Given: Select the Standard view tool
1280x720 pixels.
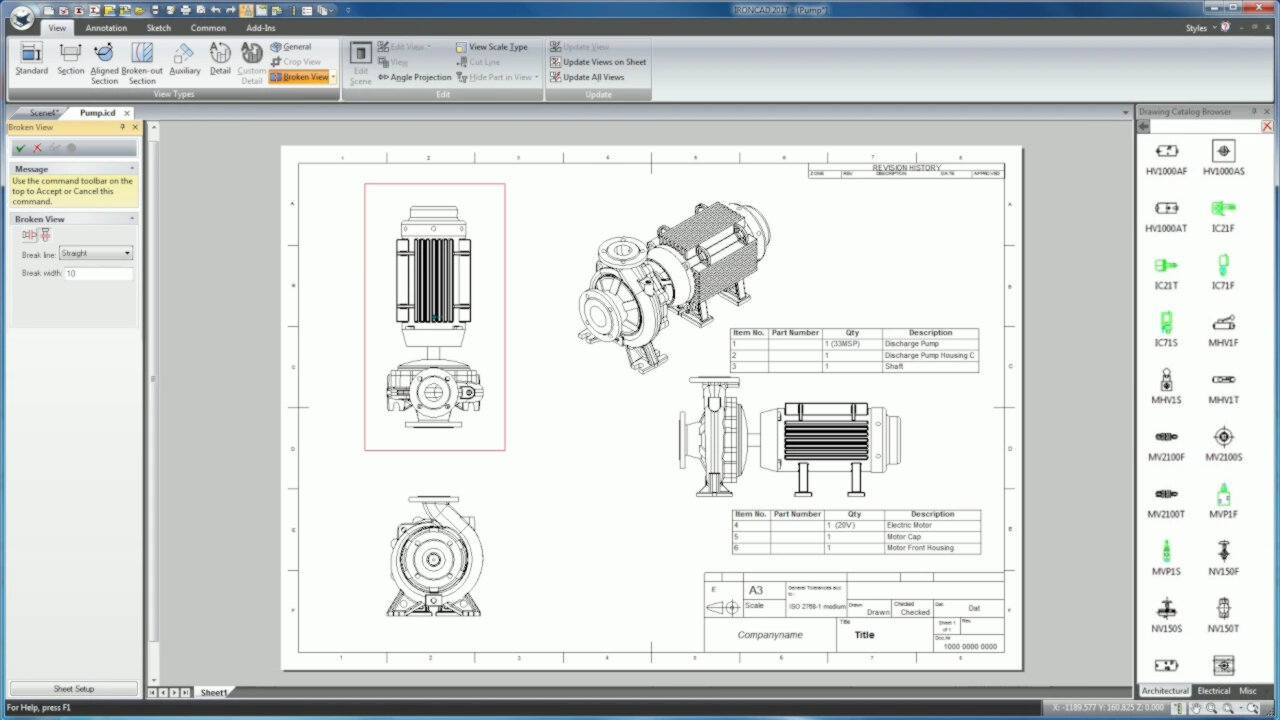Looking at the screenshot, I should (31, 60).
